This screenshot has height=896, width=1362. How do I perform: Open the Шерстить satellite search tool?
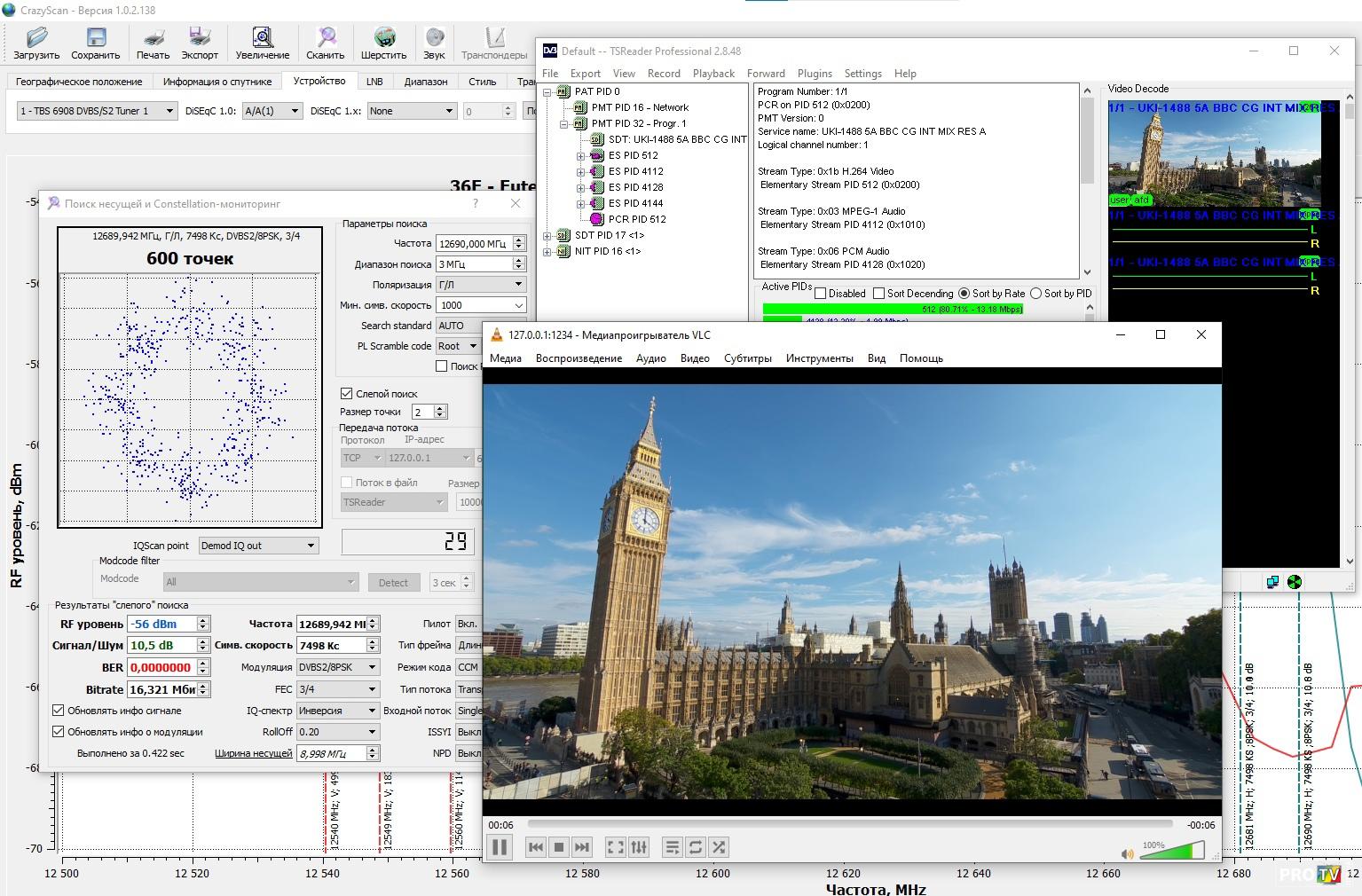pos(383,42)
